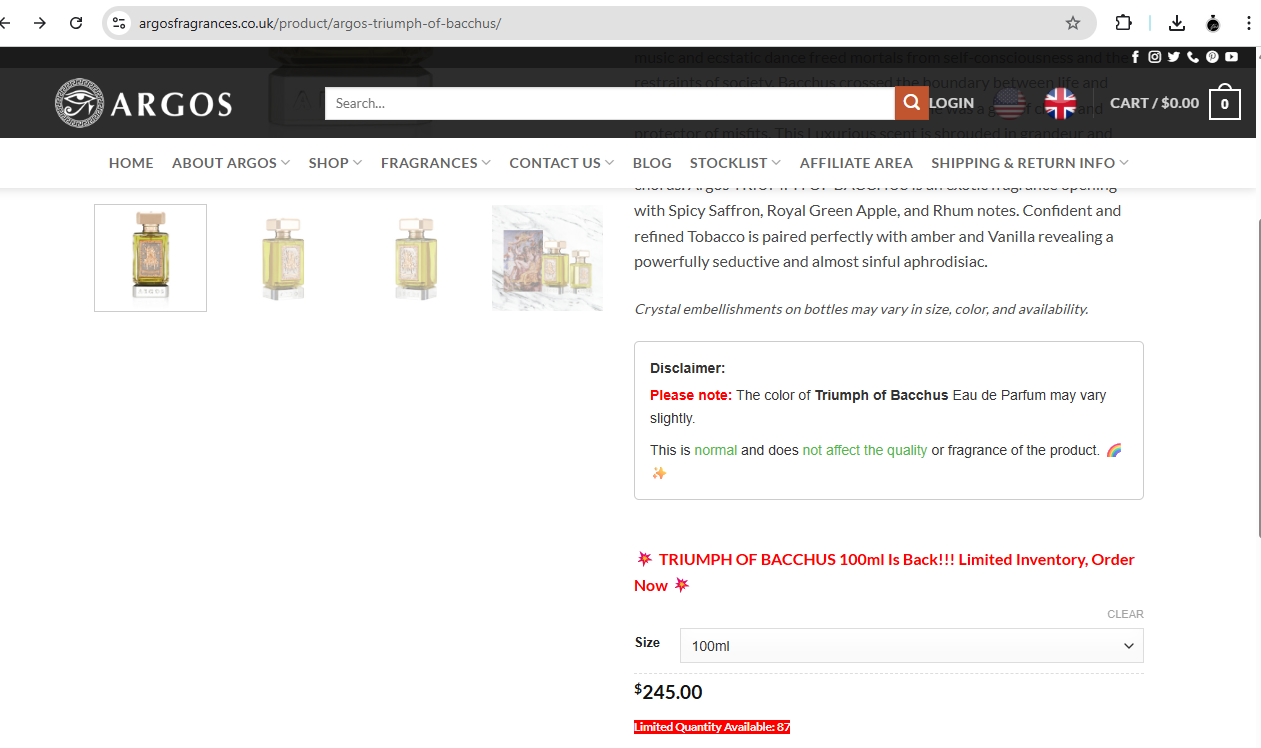The width and height of the screenshot is (1261, 748).
Task: Click the LOGIN link
Action: pos(951,103)
